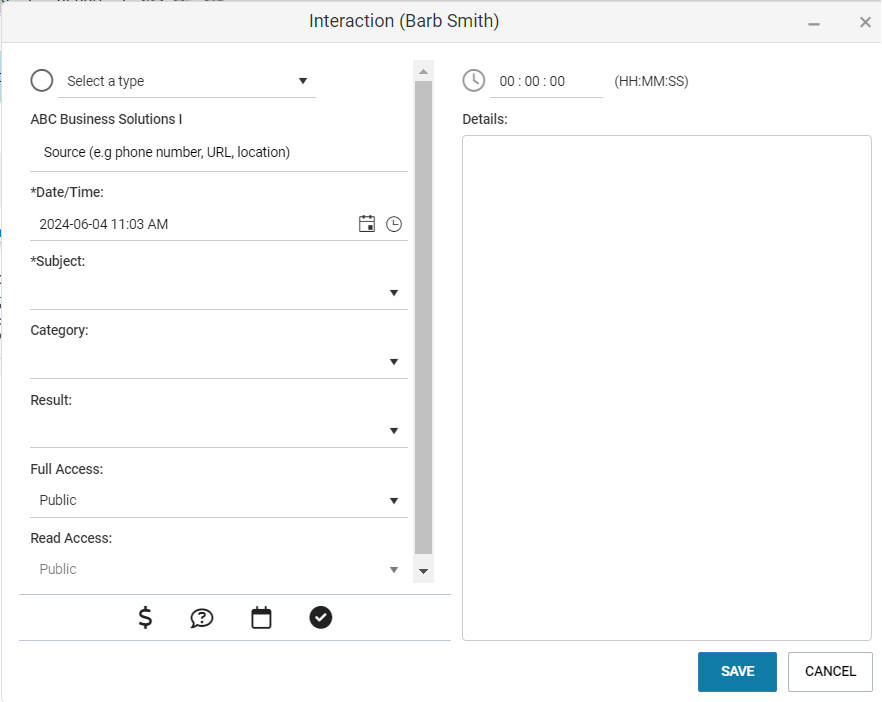
Task: Select the interaction type radio circle
Action: 42,80
